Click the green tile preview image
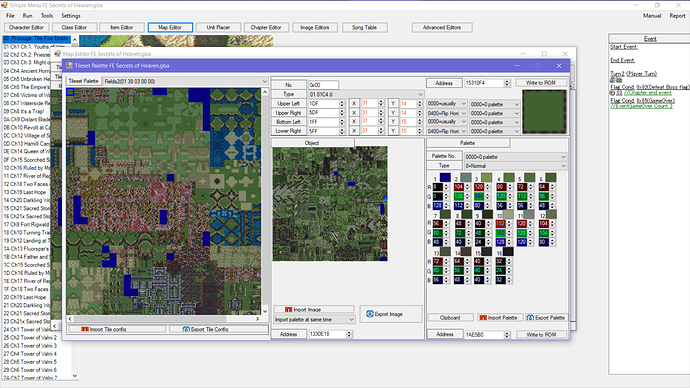The width and height of the screenshot is (690, 388). click(x=544, y=112)
